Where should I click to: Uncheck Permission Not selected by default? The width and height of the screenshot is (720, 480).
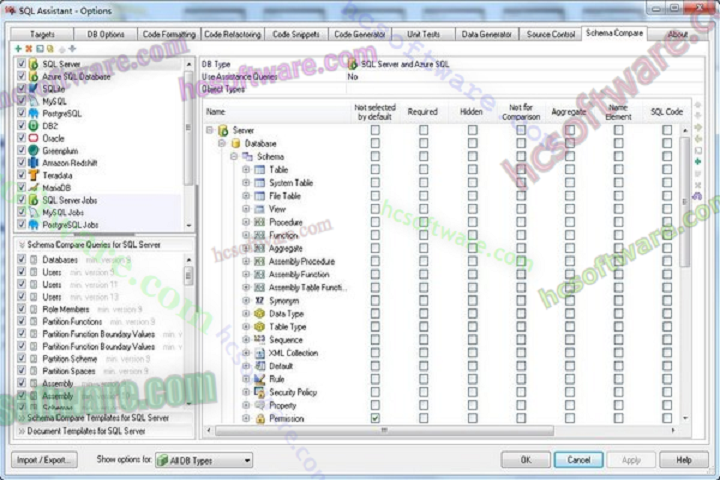click(375, 418)
